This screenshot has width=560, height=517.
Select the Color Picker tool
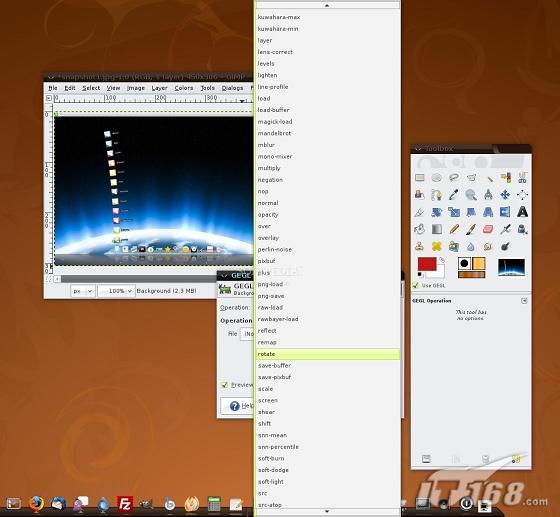(454, 195)
